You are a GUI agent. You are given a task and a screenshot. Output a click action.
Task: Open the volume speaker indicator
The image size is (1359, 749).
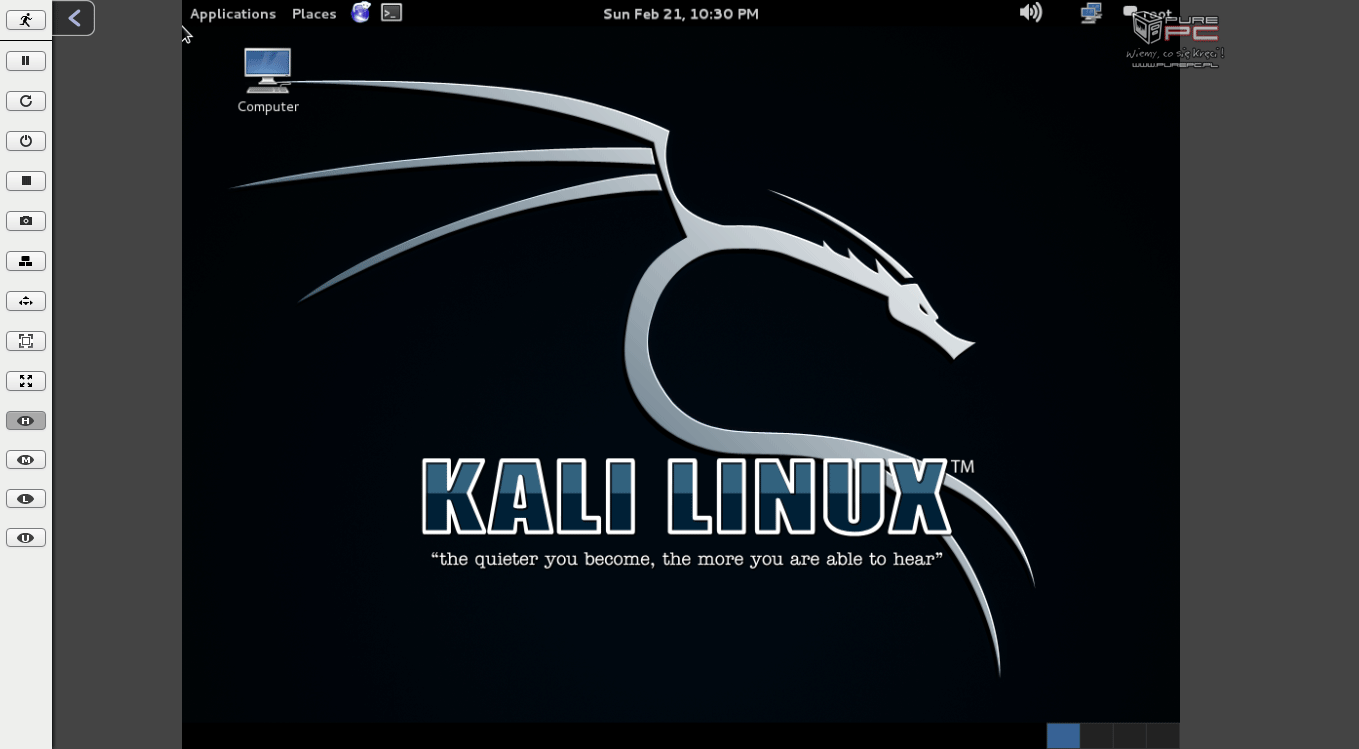(x=1030, y=12)
